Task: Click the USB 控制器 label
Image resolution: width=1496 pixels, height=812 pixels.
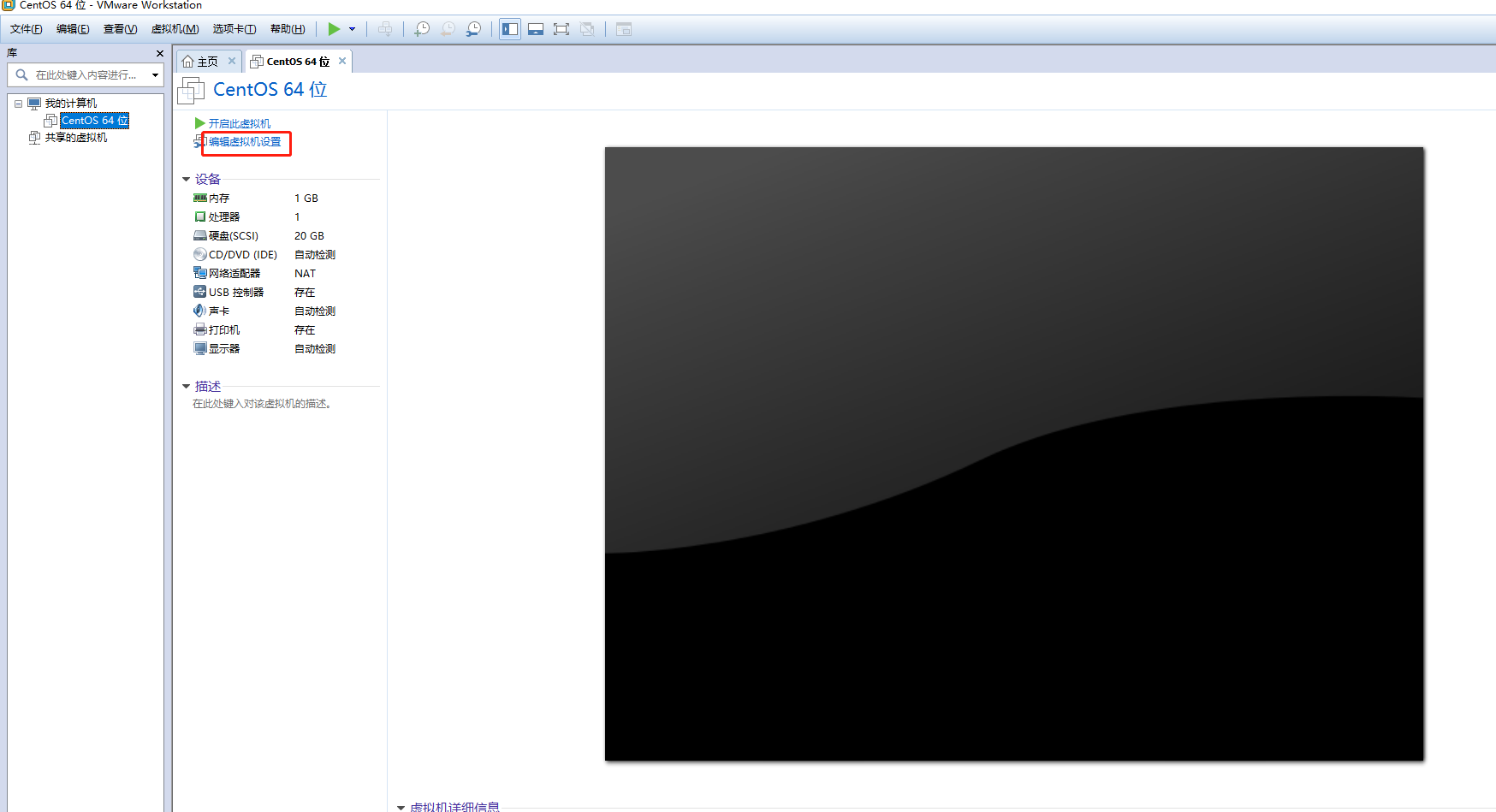Action: [x=236, y=292]
